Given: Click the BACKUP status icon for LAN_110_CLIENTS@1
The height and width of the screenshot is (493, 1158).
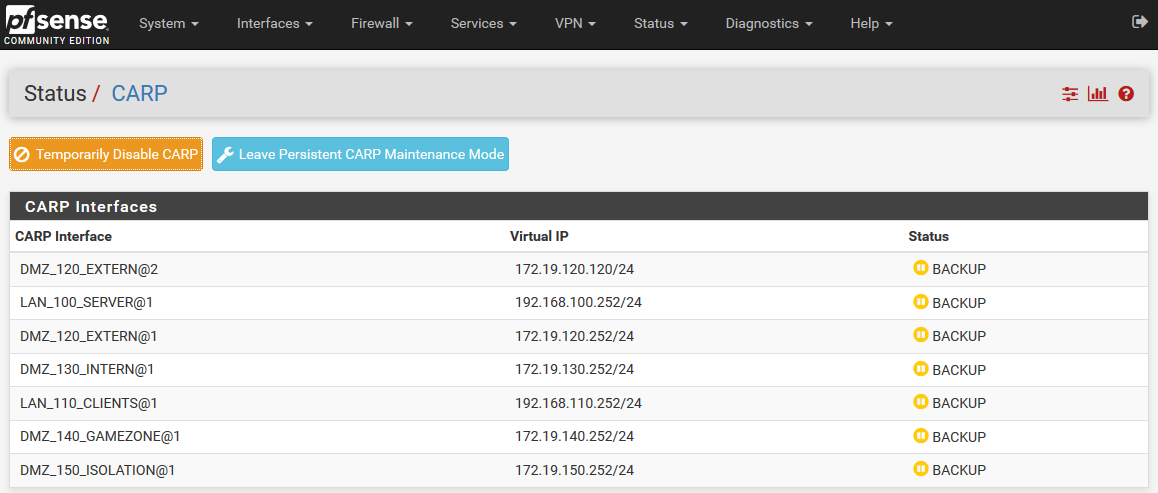Looking at the screenshot, I should coord(920,402).
